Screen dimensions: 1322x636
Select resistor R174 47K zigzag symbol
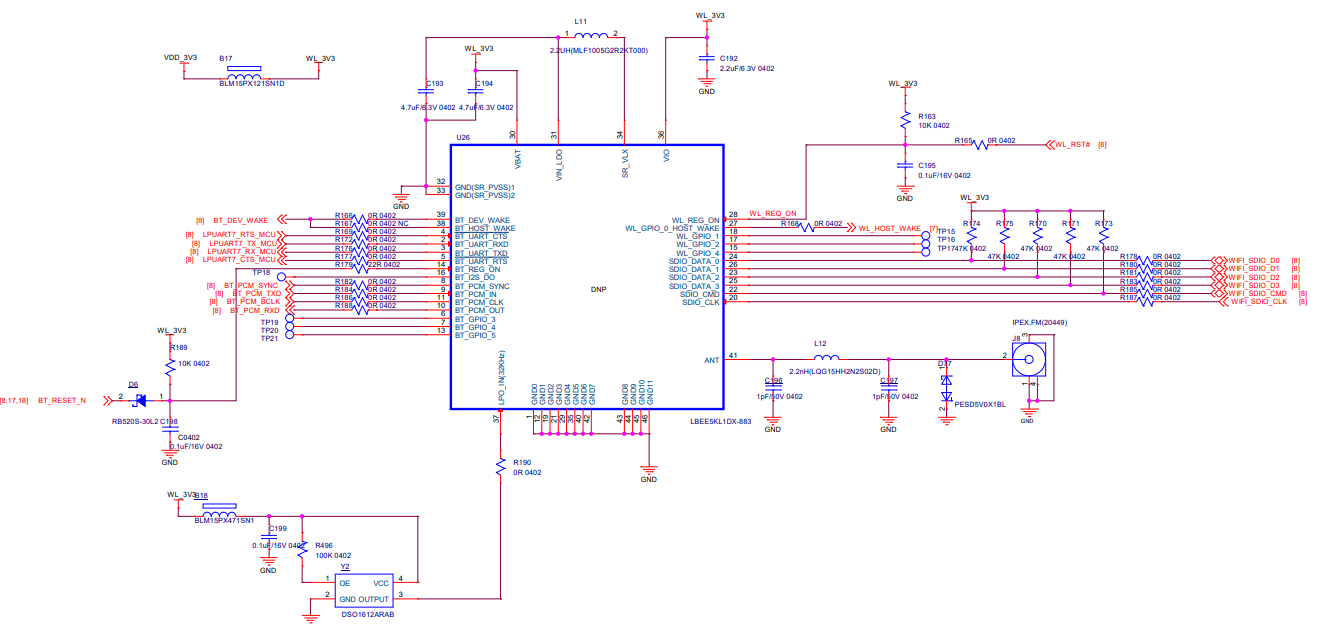[x=970, y=240]
